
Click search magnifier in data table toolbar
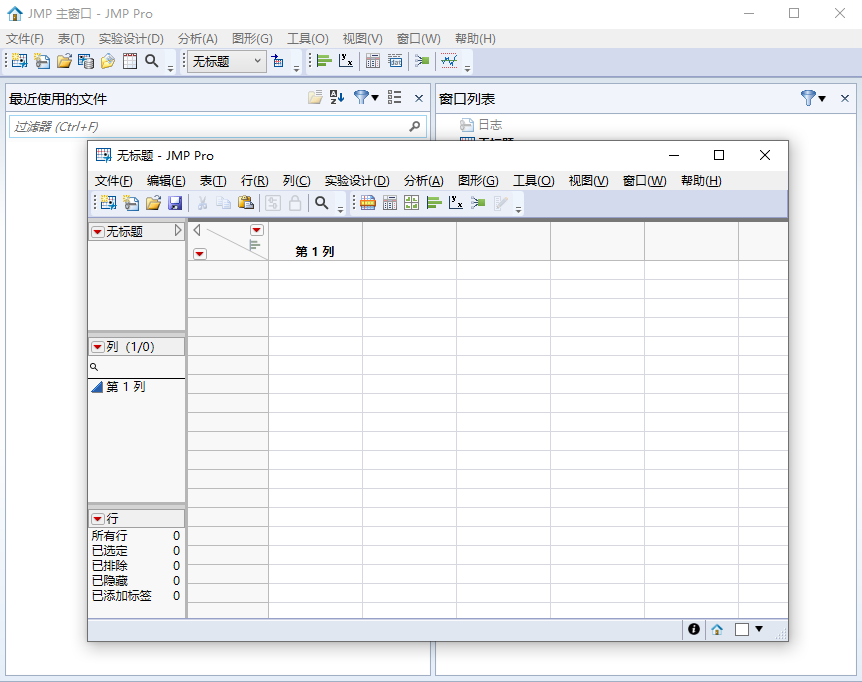point(322,203)
